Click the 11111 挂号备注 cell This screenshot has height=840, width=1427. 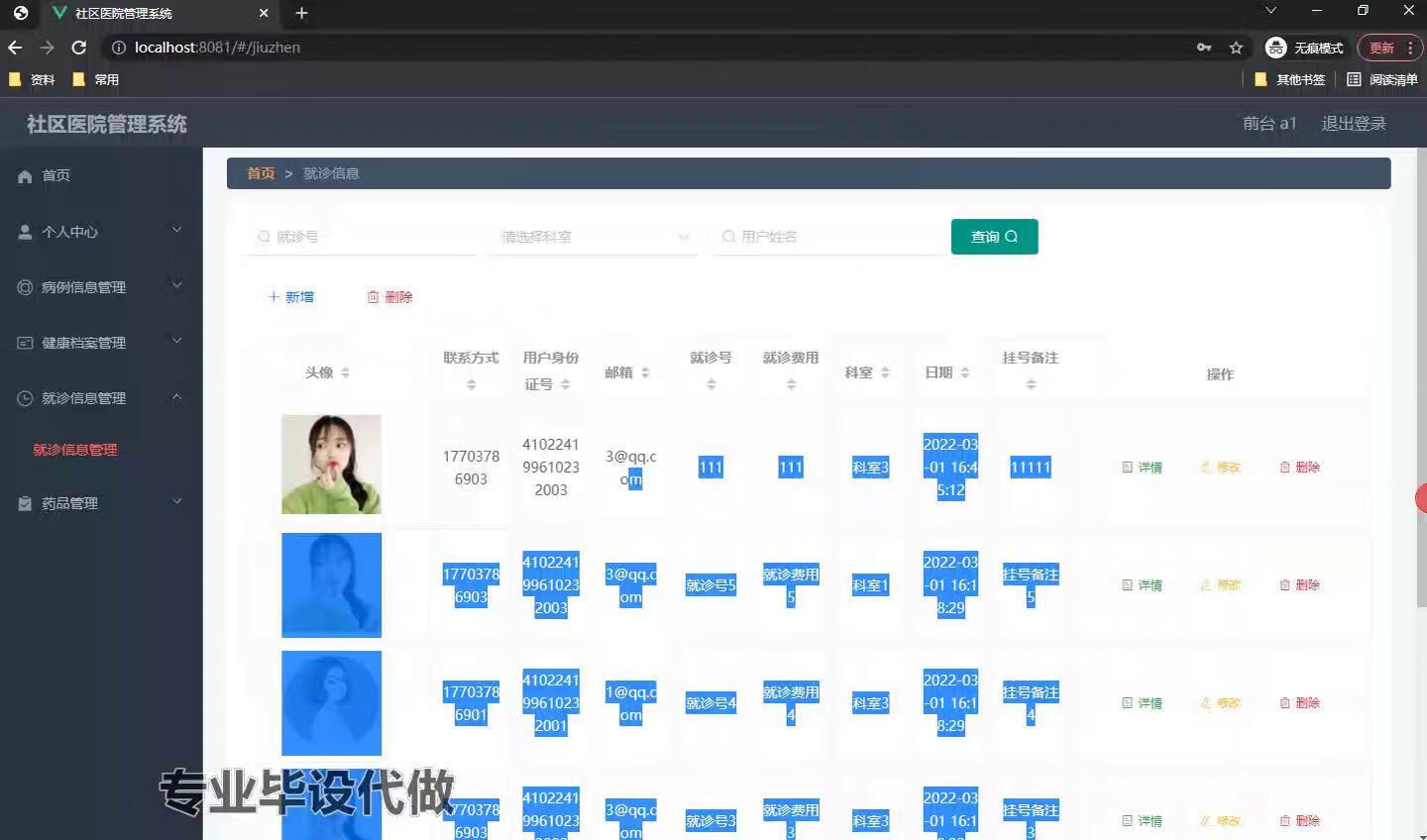1031,468
